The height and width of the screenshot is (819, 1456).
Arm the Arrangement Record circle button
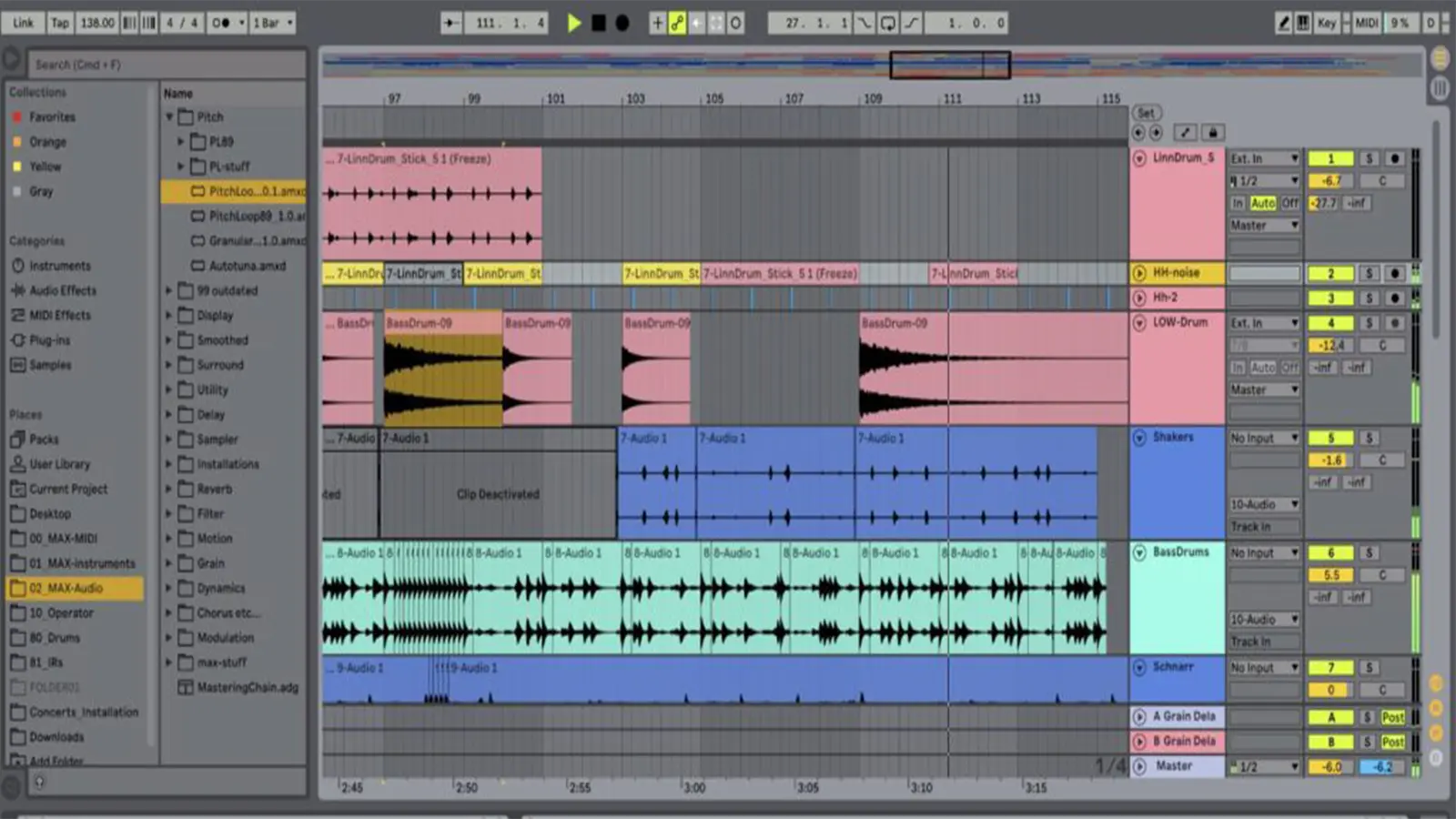(622, 23)
